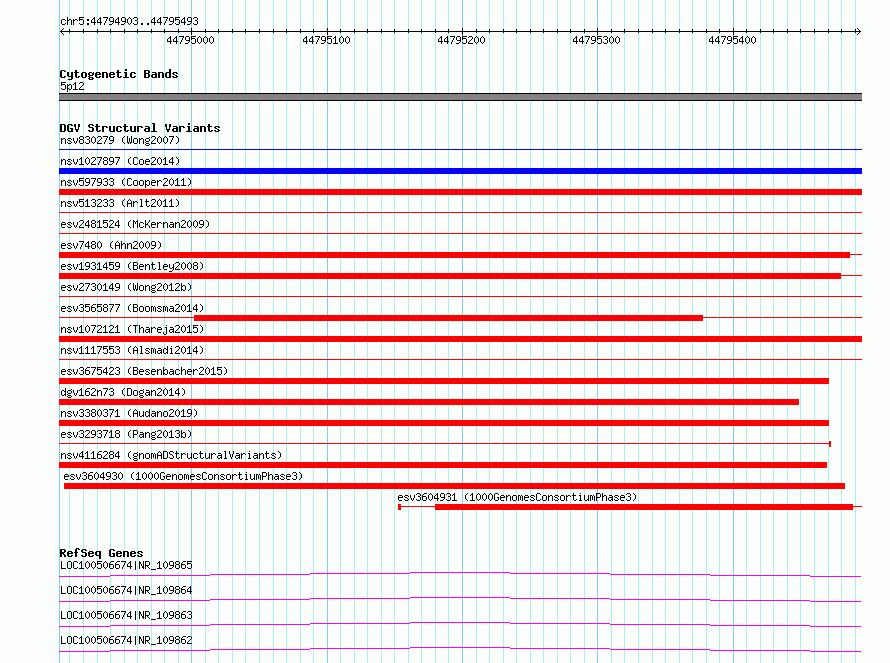890x663 pixels.
Task: Open the DGV Structural Variants track title
Action: click(x=140, y=128)
